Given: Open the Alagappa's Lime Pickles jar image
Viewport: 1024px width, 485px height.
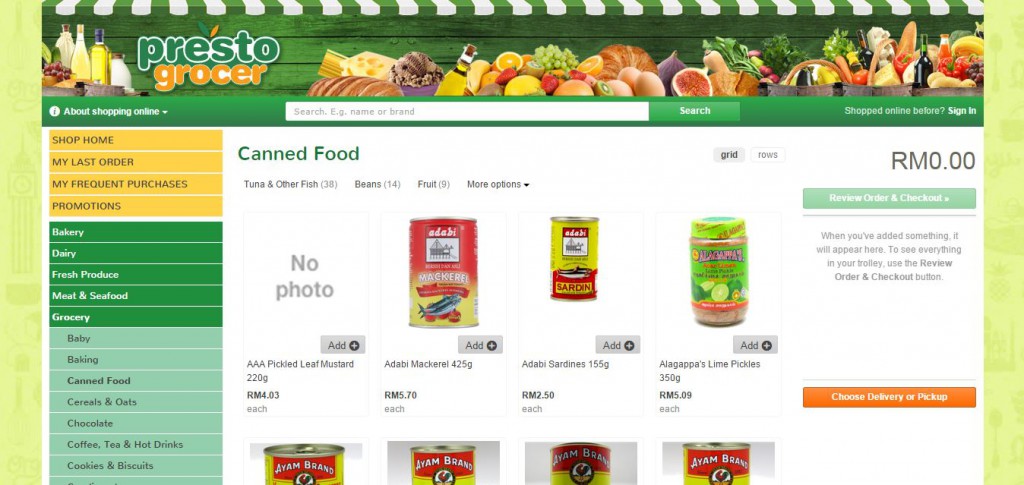Looking at the screenshot, I should 719,272.
